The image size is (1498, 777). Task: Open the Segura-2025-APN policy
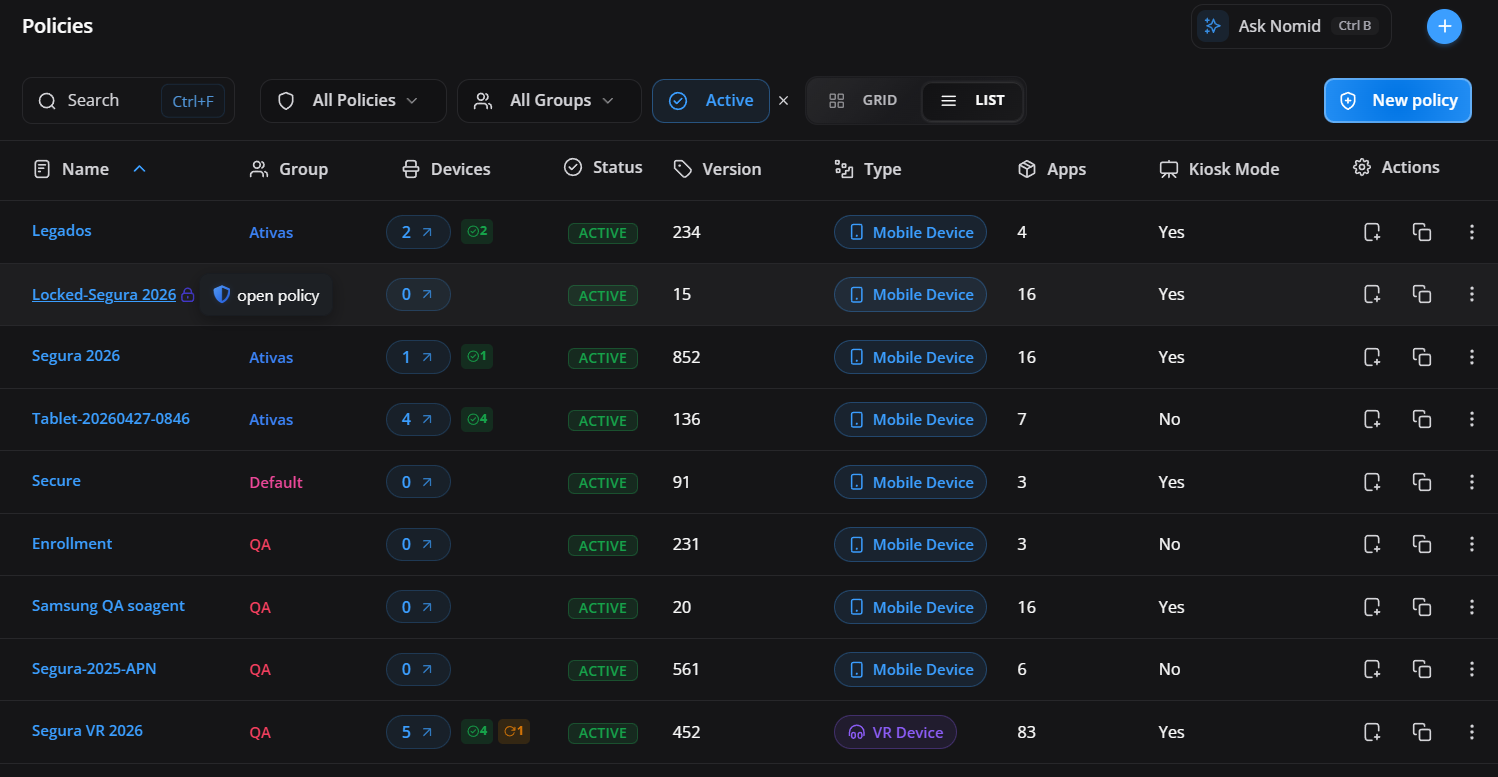(94, 669)
